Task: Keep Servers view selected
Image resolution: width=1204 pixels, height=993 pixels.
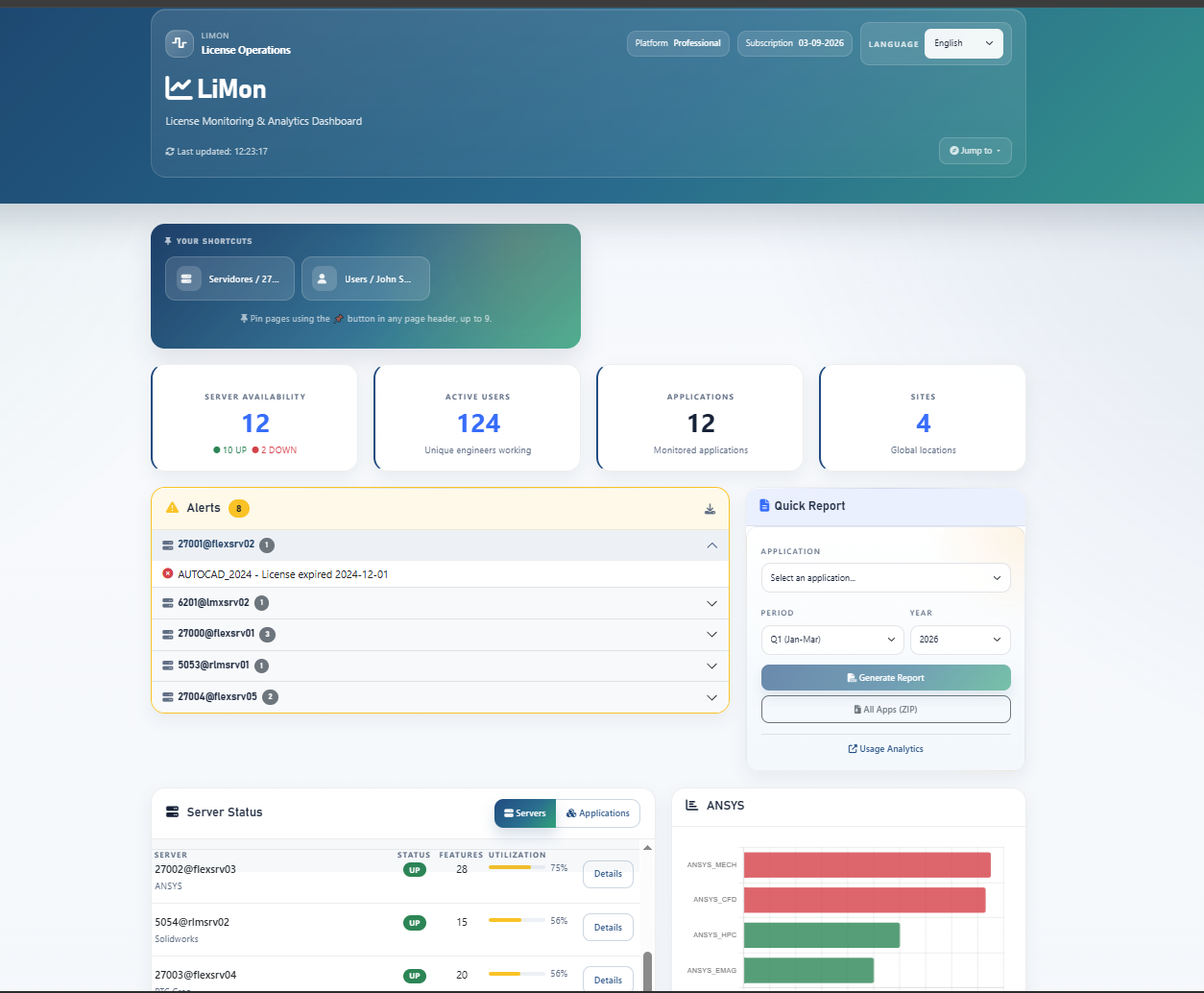Action: click(x=525, y=813)
